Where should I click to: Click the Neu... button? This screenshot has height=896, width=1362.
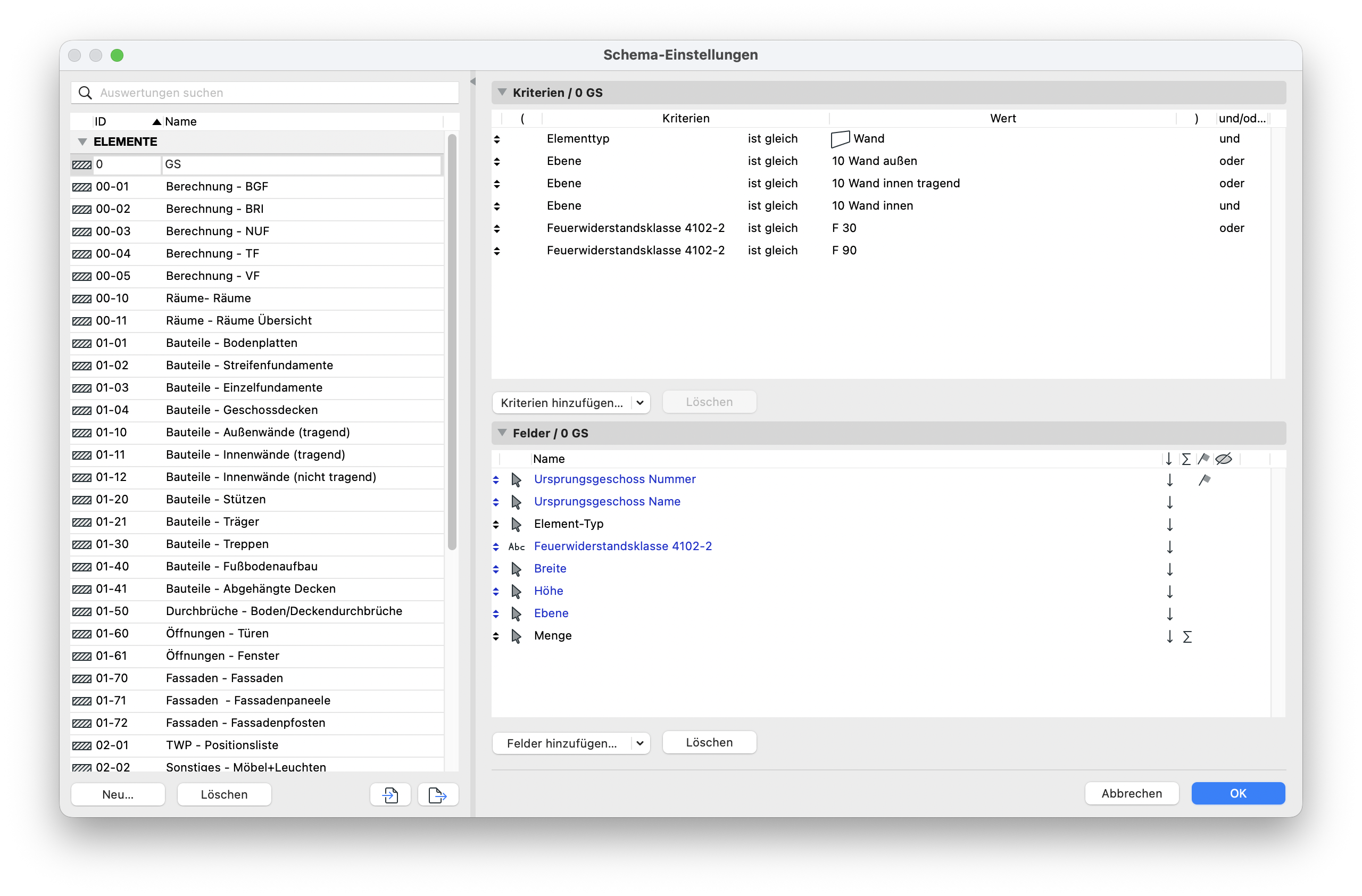[x=118, y=794]
